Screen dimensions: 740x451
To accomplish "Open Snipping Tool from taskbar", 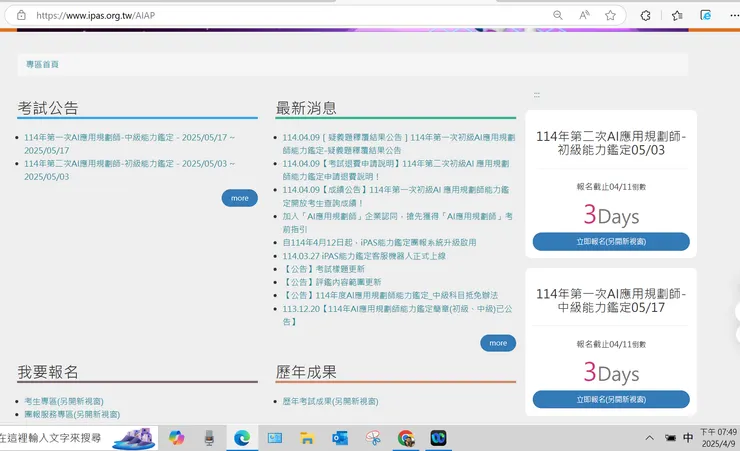I will [x=373, y=438].
